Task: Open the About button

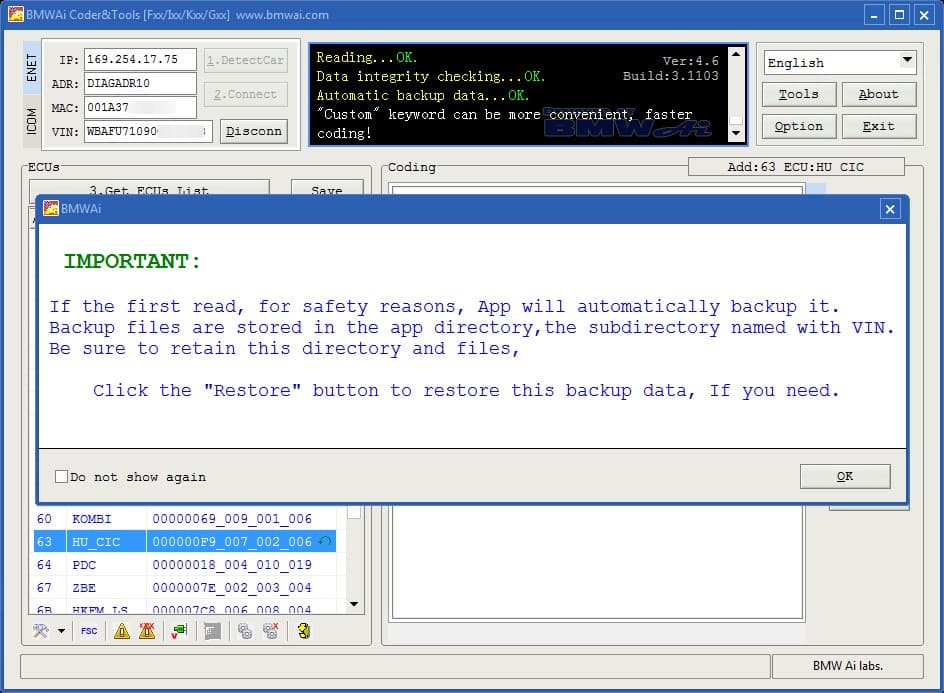Action: 878,94
